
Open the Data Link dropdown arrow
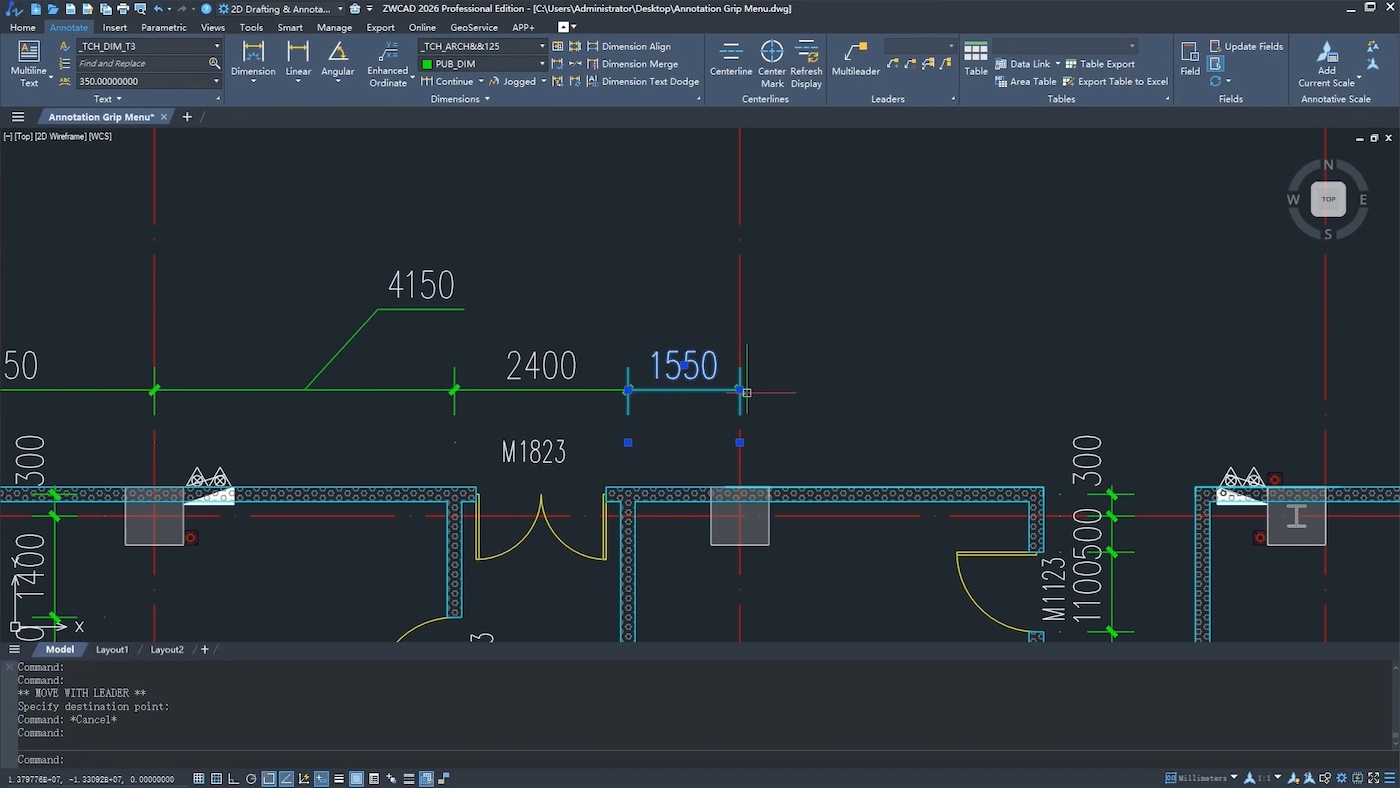point(1058,64)
